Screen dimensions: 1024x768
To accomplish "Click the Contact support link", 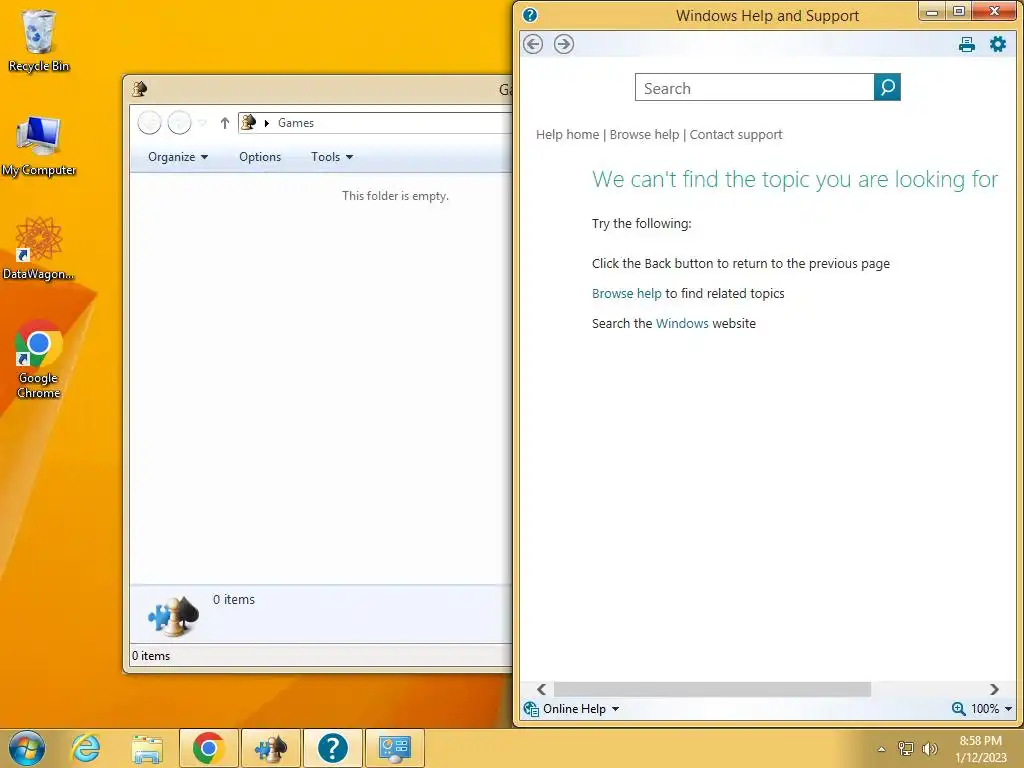I will point(736,135).
